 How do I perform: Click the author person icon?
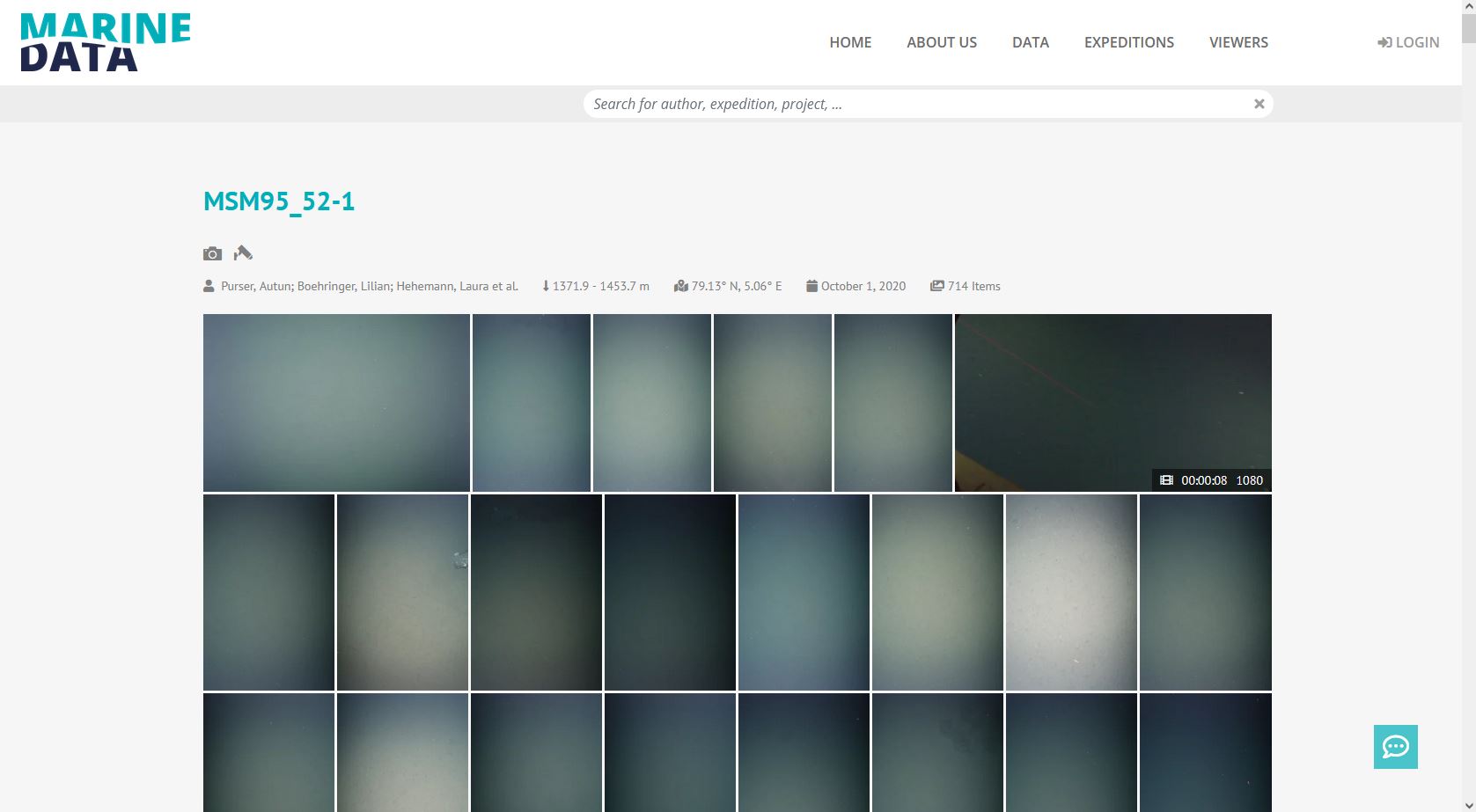pyautogui.click(x=209, y=286)
